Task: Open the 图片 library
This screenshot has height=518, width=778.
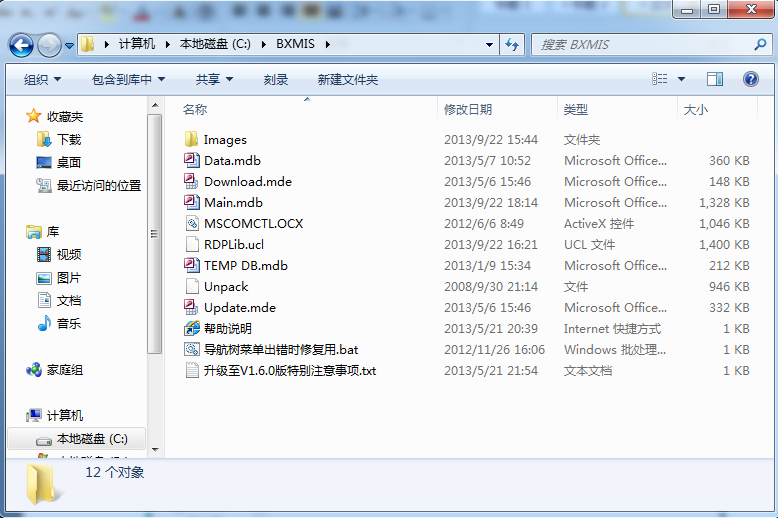Action: (59, 278)
